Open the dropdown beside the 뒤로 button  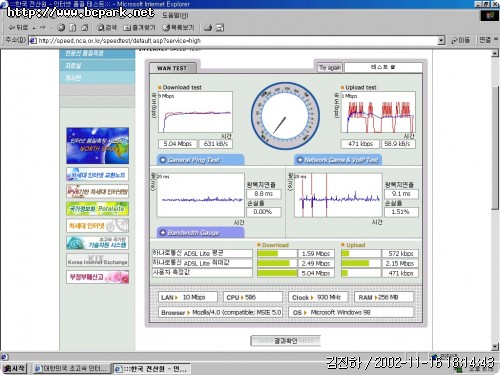coord(34,28)
